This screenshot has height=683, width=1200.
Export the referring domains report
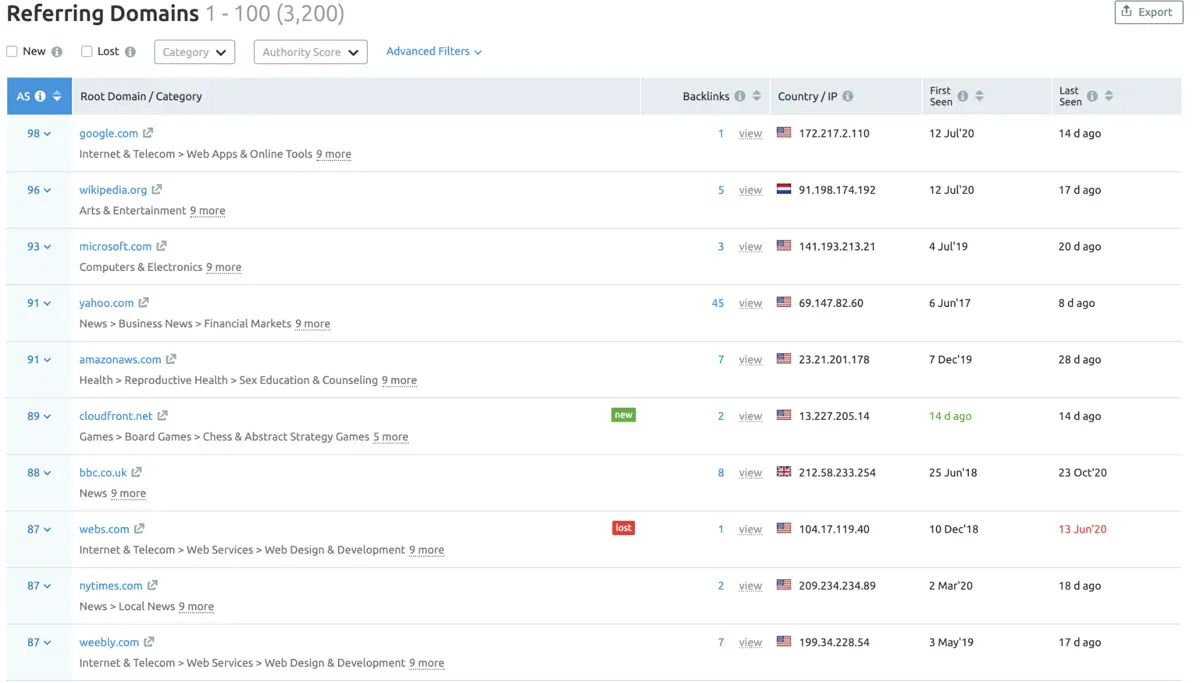pos(1148,12)
